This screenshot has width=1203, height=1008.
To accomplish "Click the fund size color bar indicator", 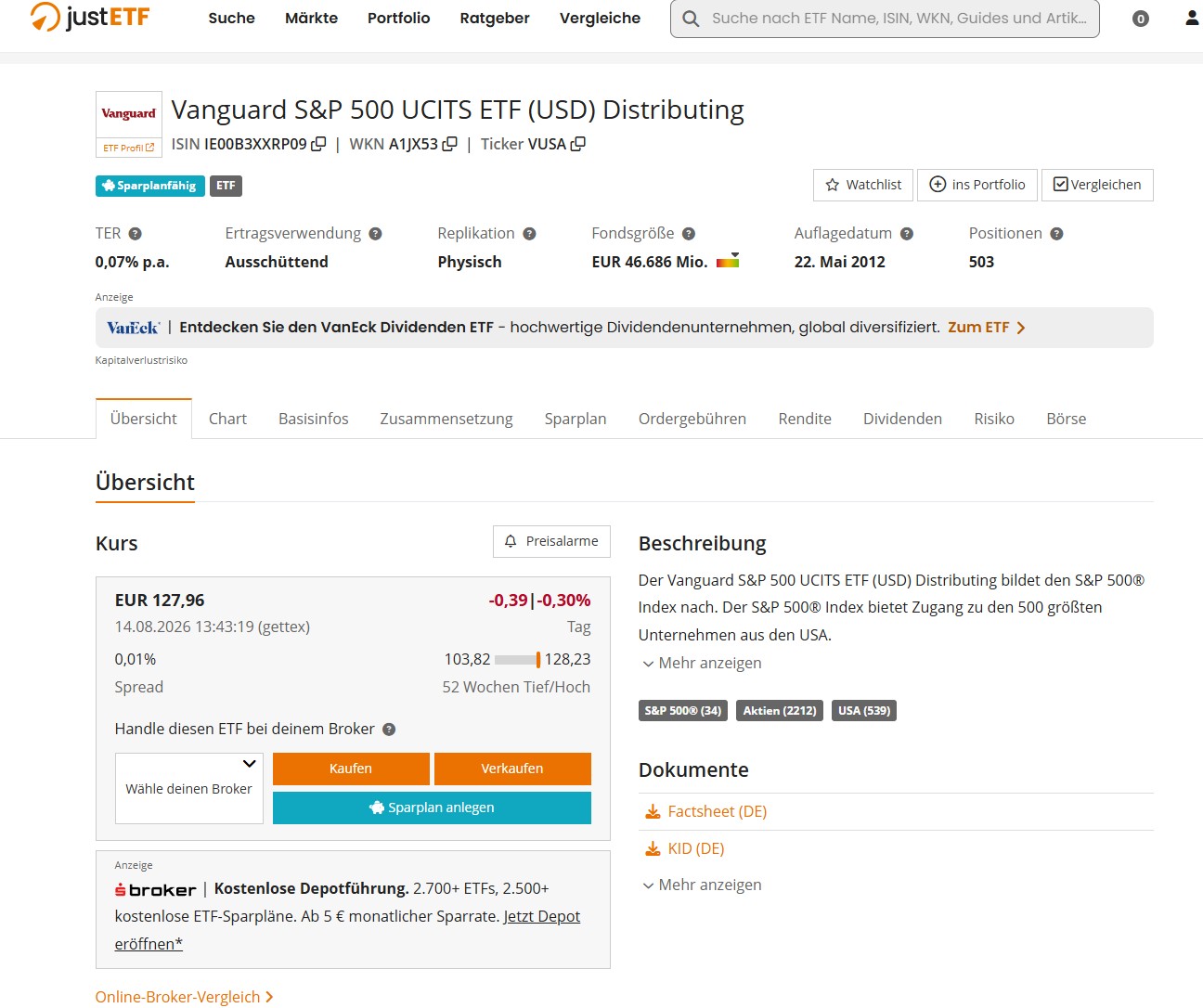I will (x=728, y=261).
